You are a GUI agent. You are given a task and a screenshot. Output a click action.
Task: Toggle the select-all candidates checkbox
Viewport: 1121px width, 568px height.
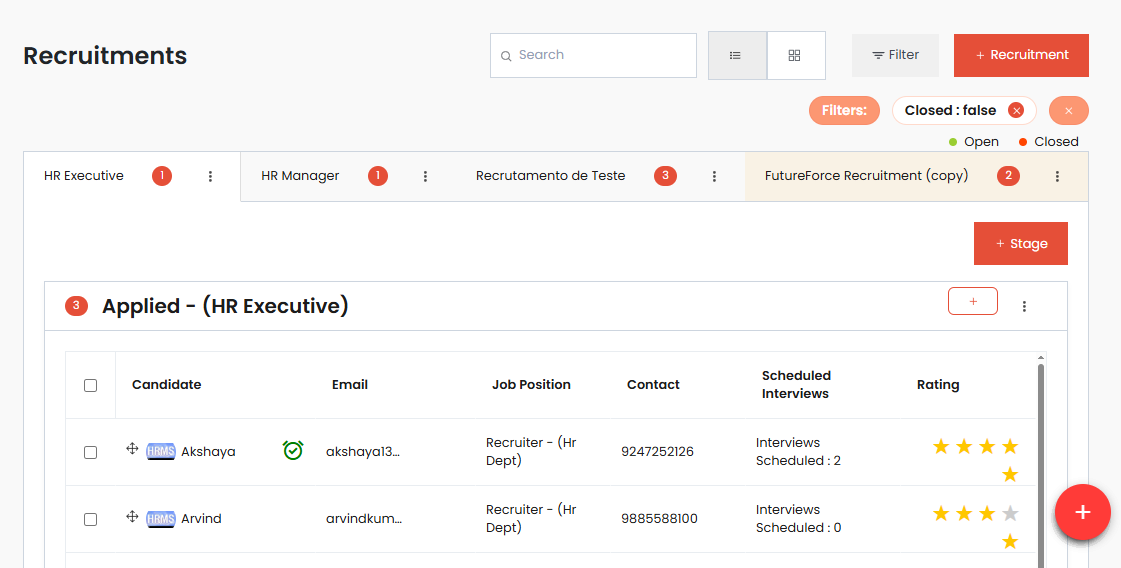[x=91, y=385]
